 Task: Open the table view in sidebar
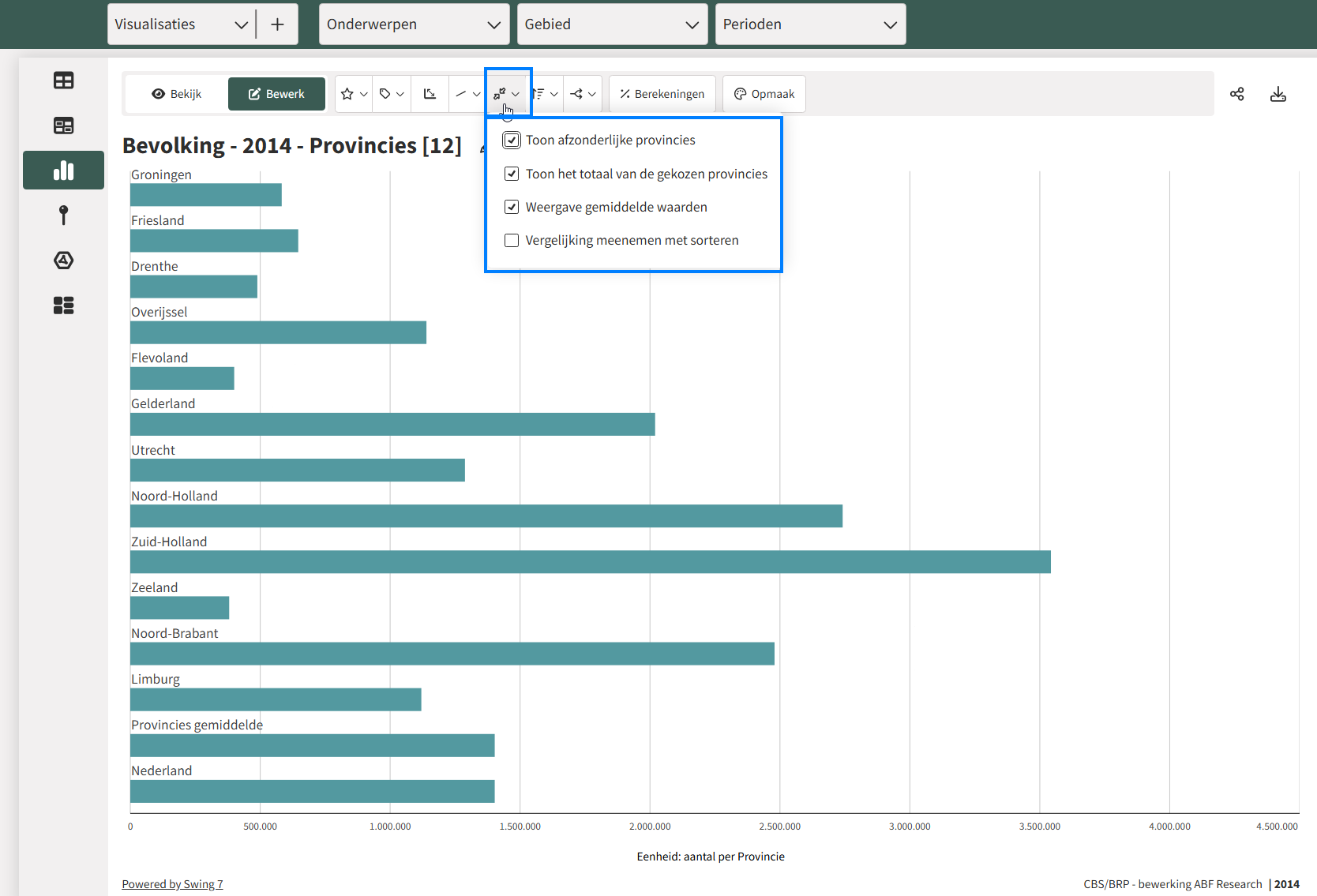click(63, 81)
